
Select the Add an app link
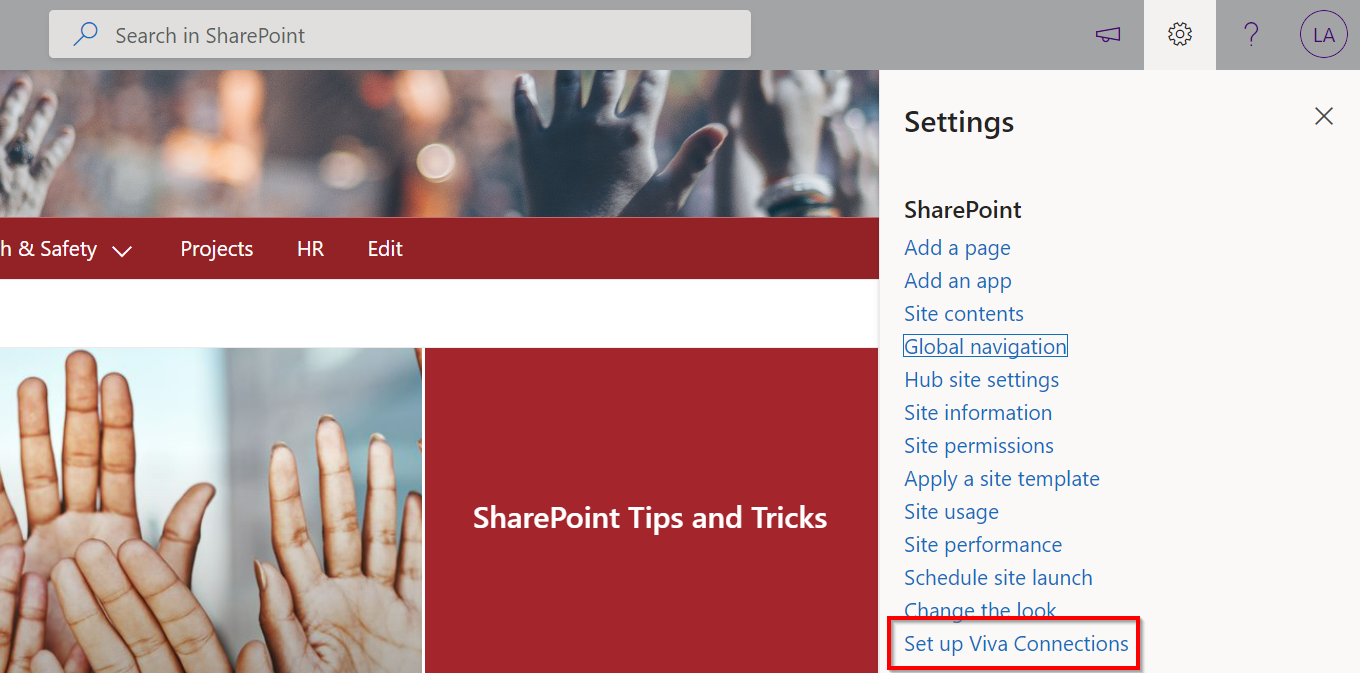pyautogui.click(x=958, y=281)
